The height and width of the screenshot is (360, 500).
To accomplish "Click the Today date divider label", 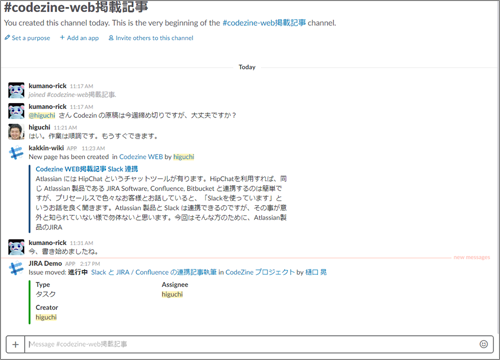I will click(x=247, y=67).
